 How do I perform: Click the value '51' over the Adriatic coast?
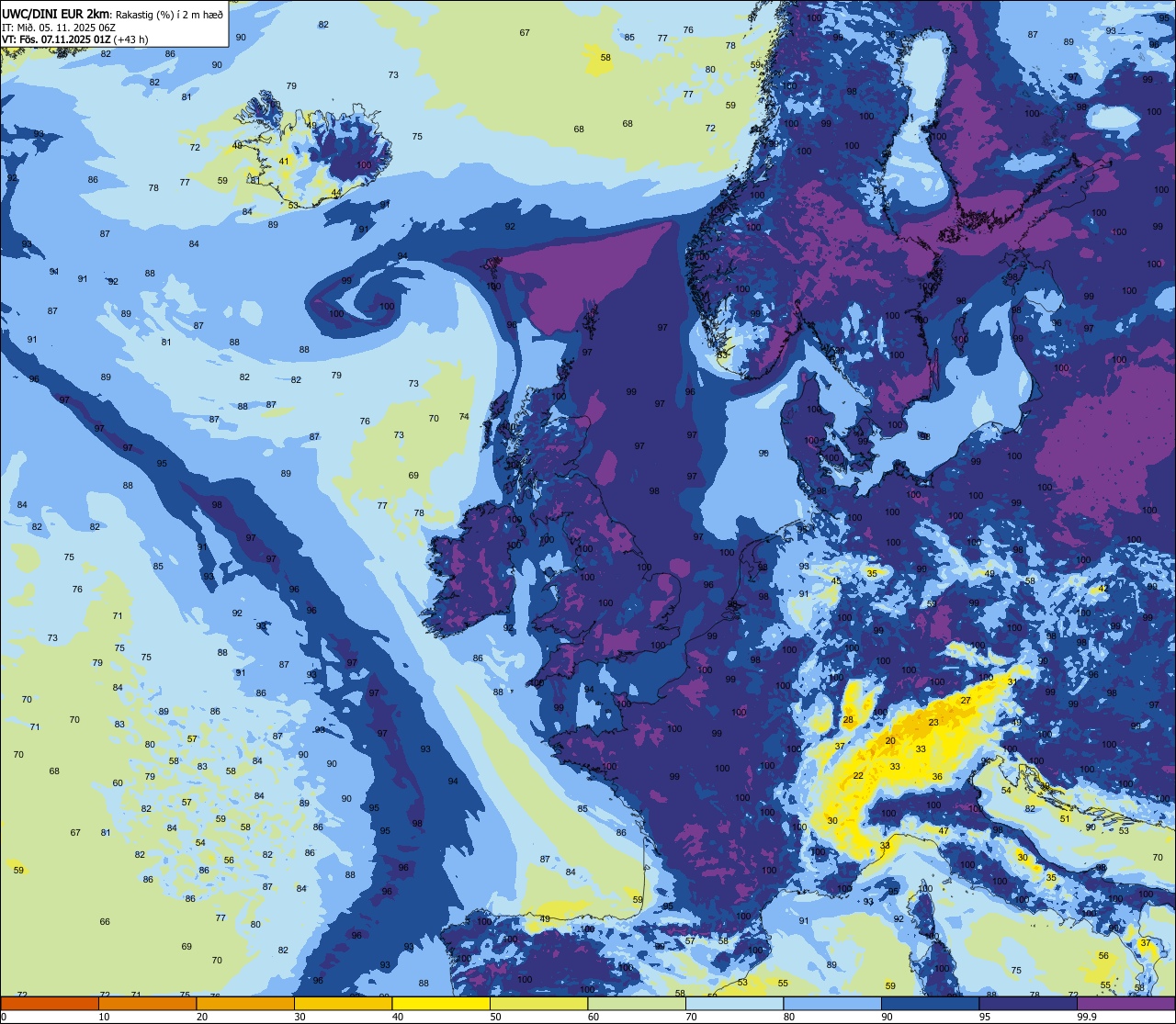(1065, 819)
